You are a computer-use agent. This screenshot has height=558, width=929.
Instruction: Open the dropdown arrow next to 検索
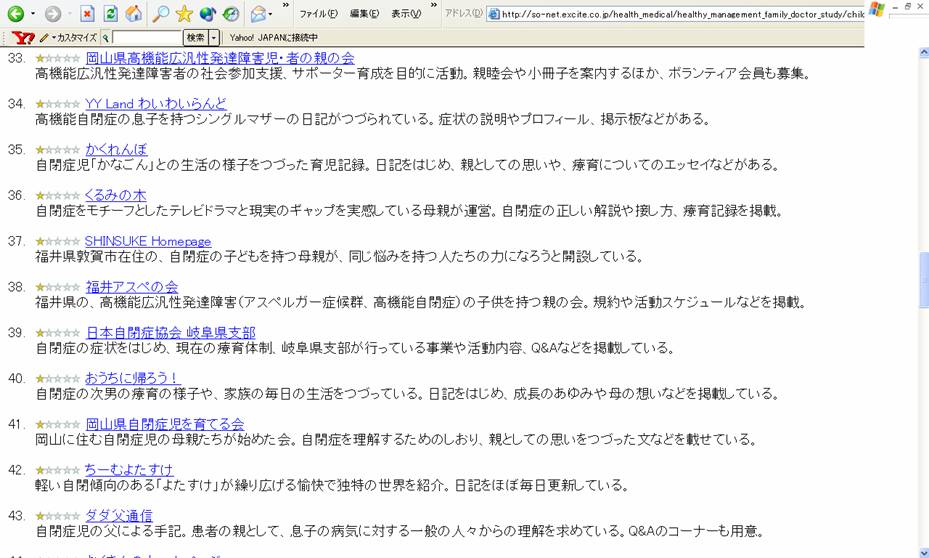[214, 38]
